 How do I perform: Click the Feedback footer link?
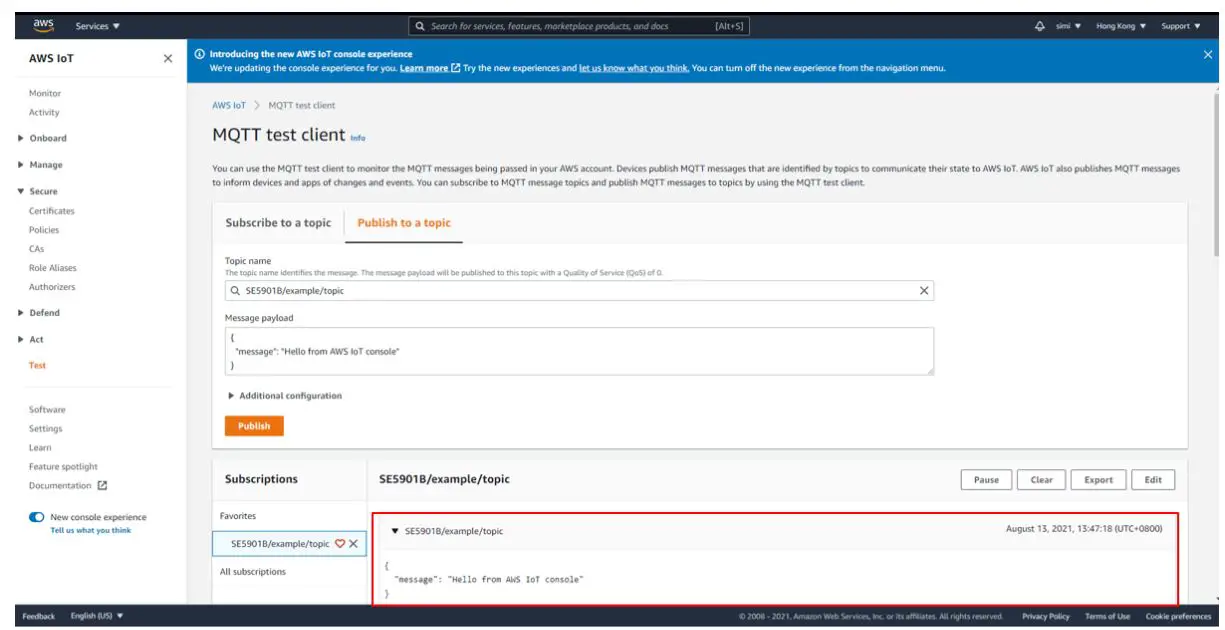[39, 616]
